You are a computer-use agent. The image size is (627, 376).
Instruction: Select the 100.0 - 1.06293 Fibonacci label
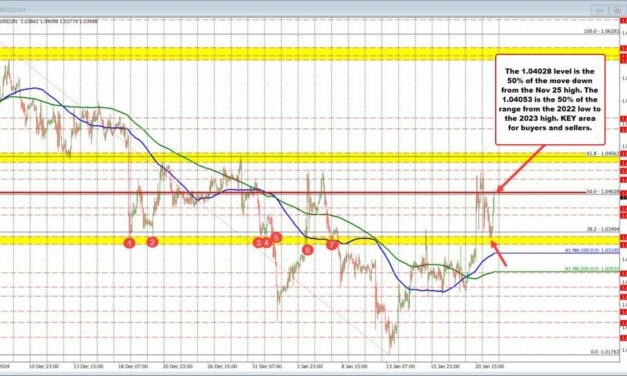601,31
